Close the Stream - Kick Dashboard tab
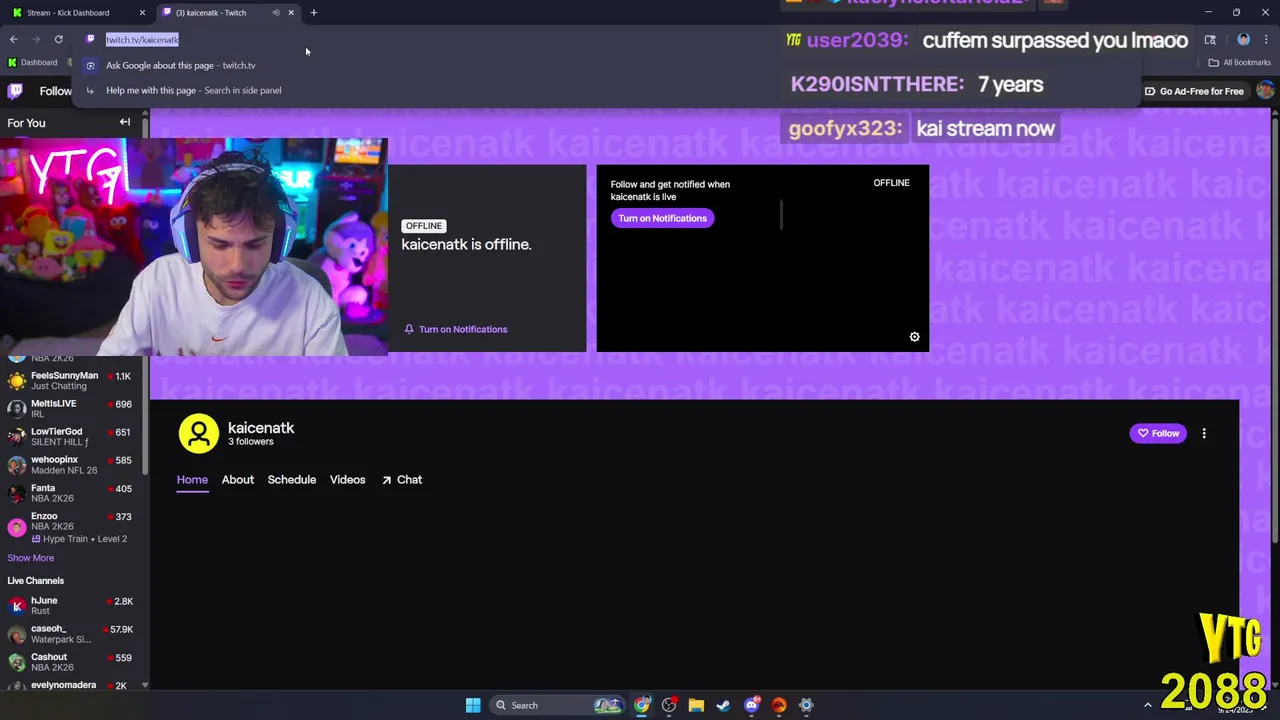The image size is (1280, 720). coord(142,13)
